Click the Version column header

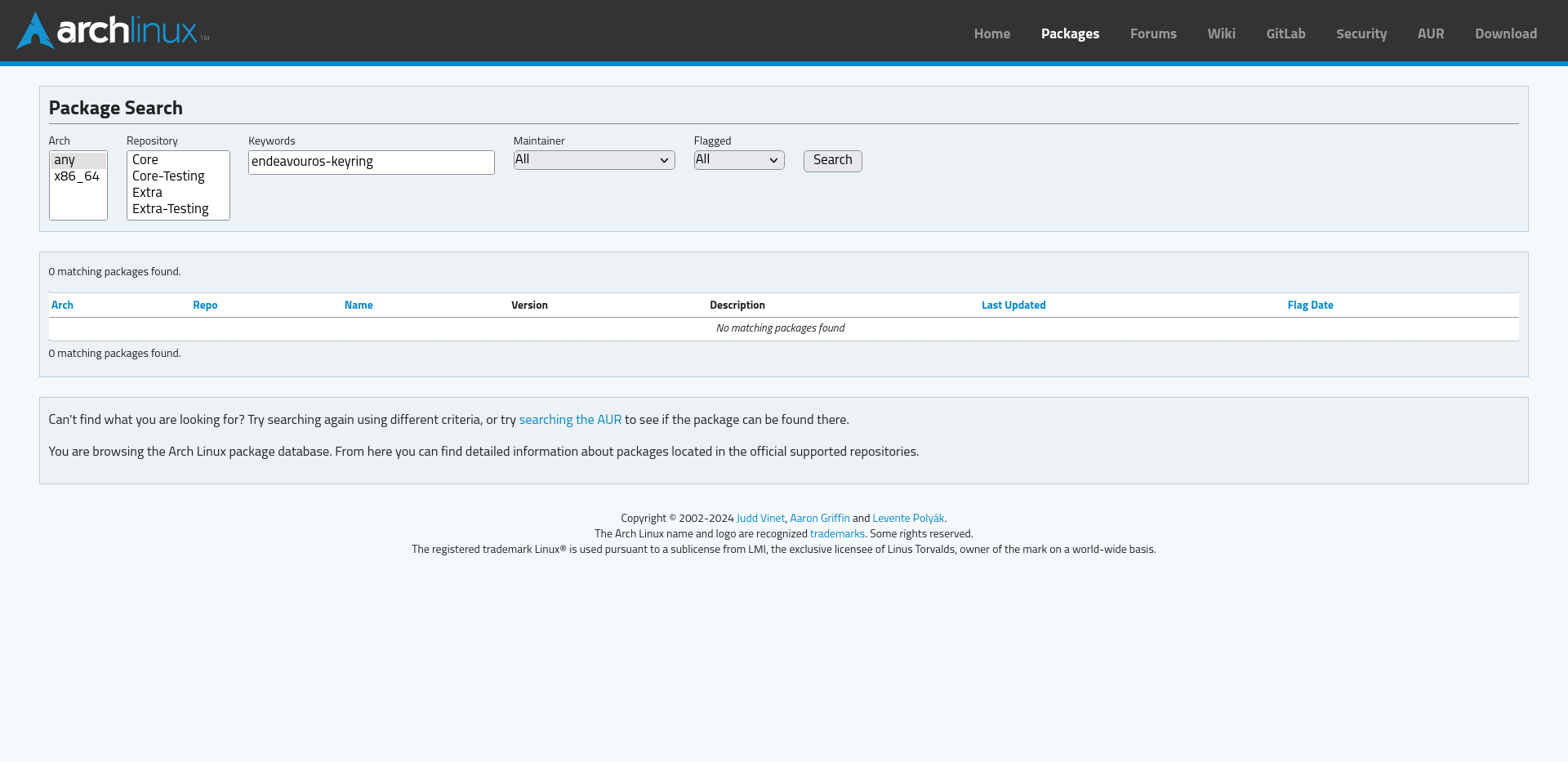529,305
